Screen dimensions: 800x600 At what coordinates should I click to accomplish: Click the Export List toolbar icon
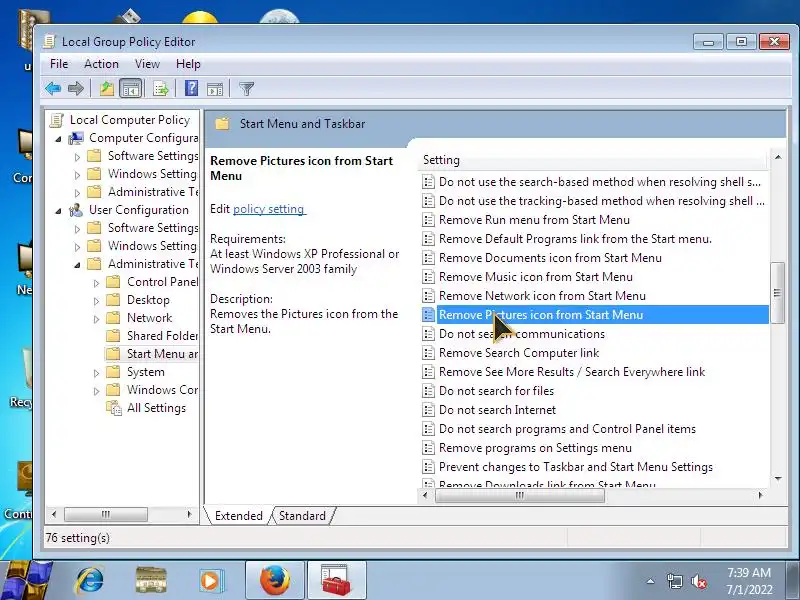tap(161, 89)
